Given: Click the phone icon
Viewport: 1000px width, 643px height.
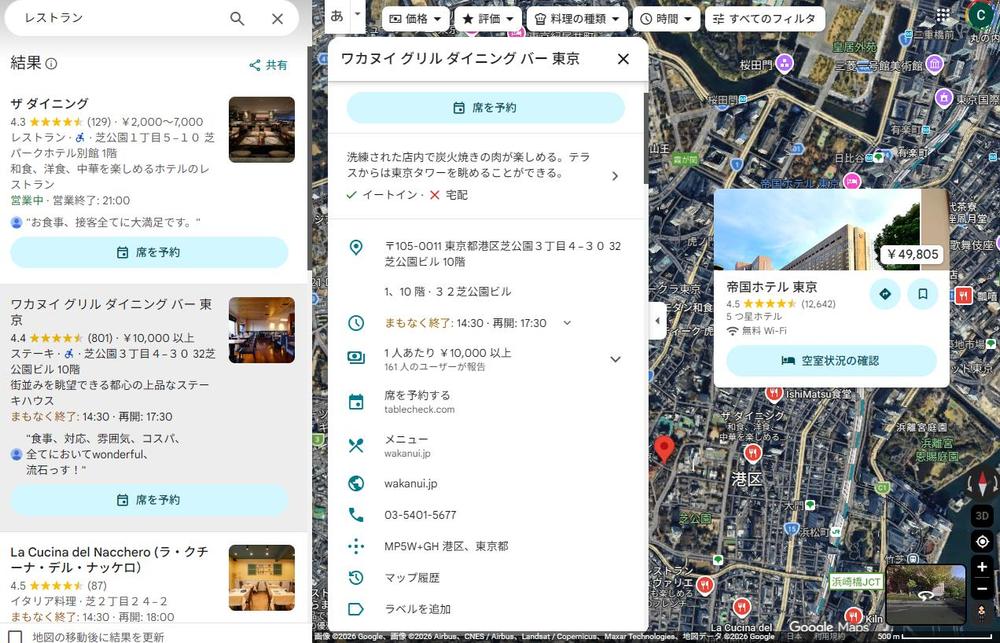Looking at the screenshot, I should pos(356,515).
